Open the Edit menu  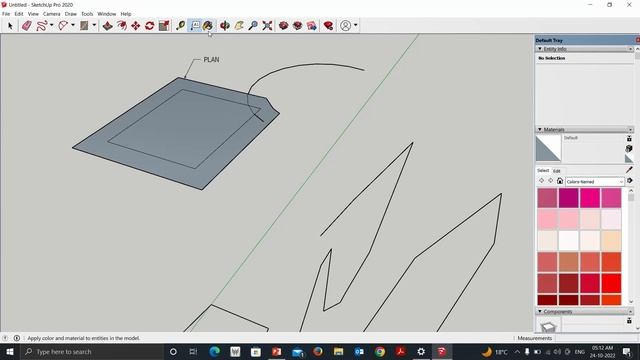tap(19, 14)
